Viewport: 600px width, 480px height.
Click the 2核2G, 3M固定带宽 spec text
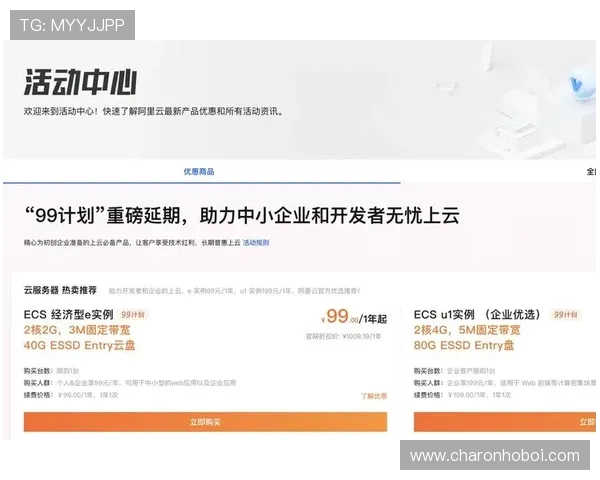coord(77,330)
